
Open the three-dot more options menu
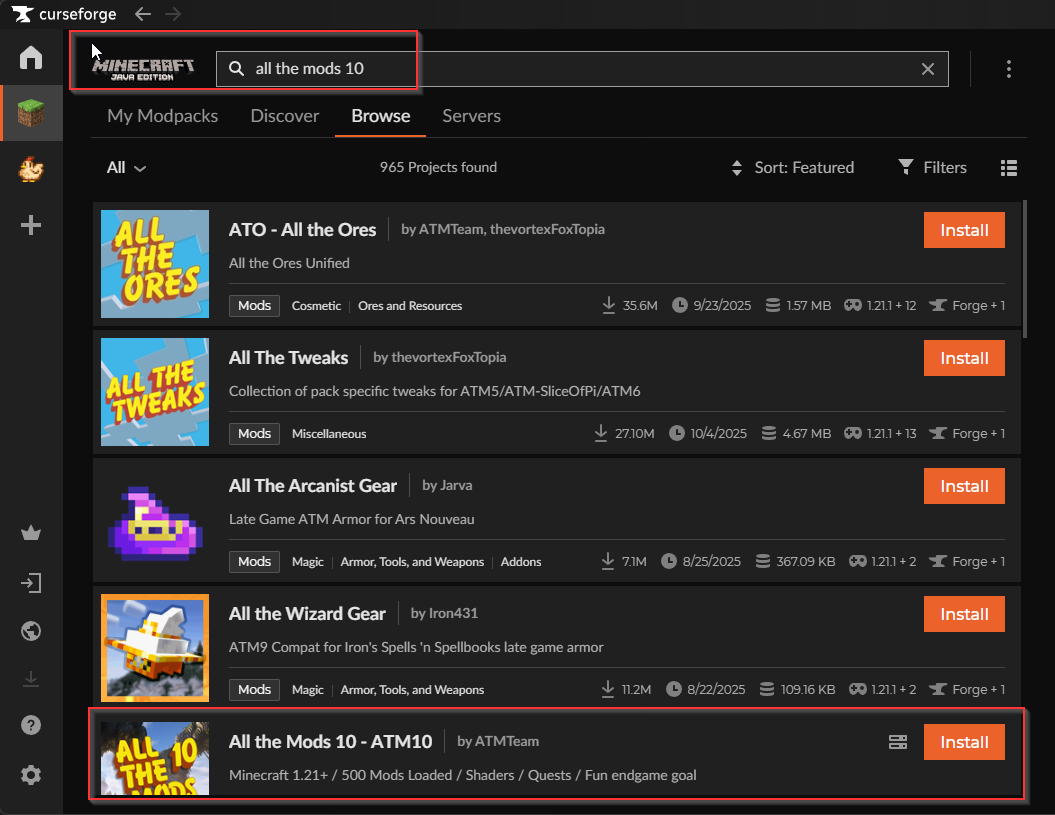click(1009, 69)
